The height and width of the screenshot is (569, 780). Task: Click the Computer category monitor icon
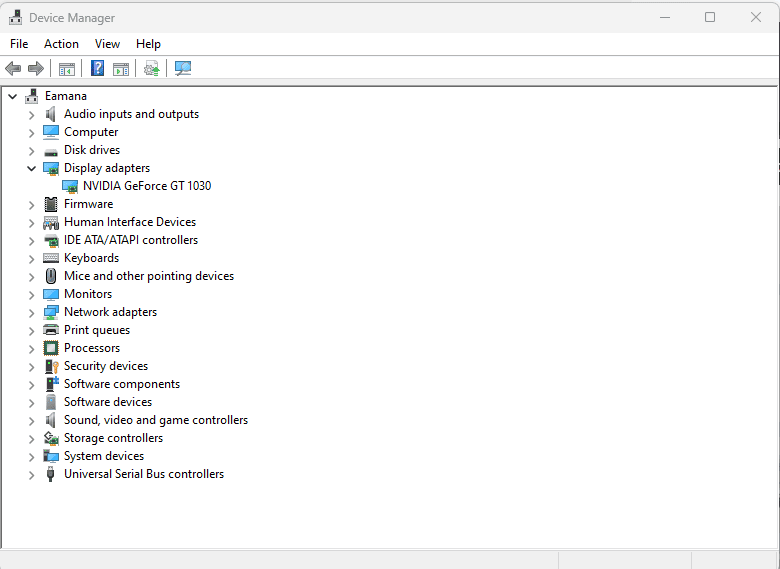[51, 132]
